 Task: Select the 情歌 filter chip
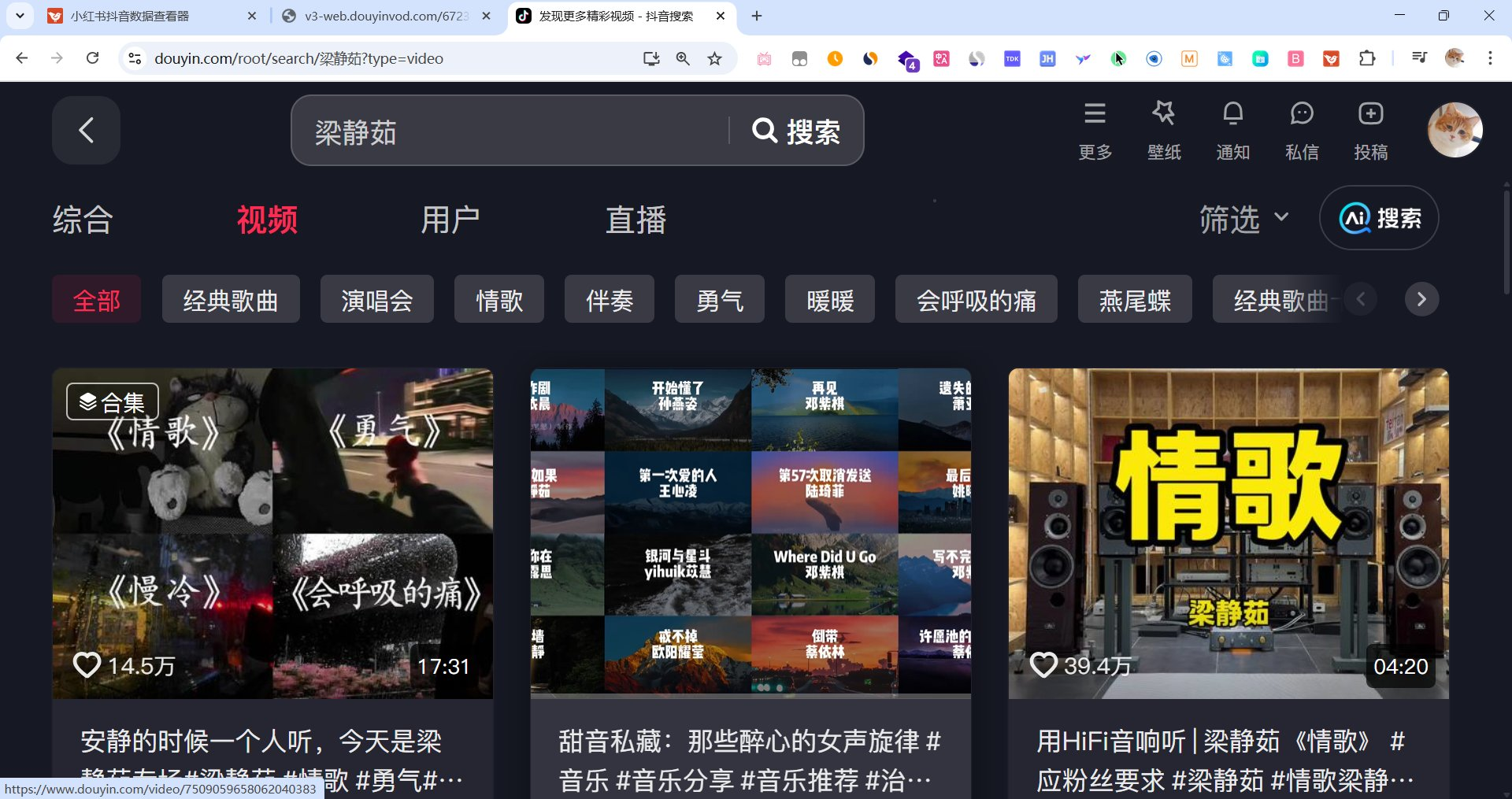tap(499, 299)
